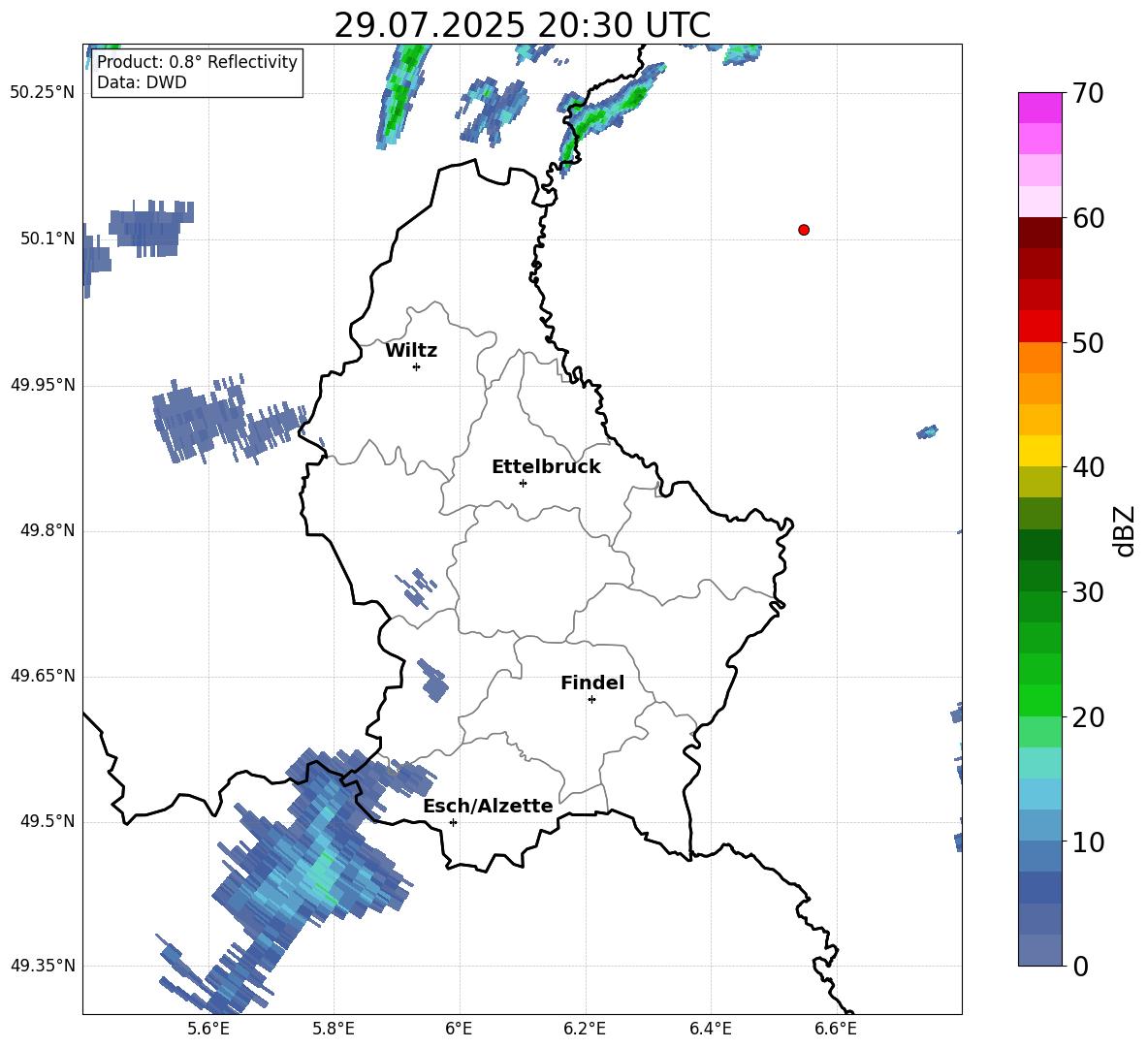Click the colorbar tick label 60
The height and width of the screenshot is (1048, 1148).
click(x=1088, y=218)
